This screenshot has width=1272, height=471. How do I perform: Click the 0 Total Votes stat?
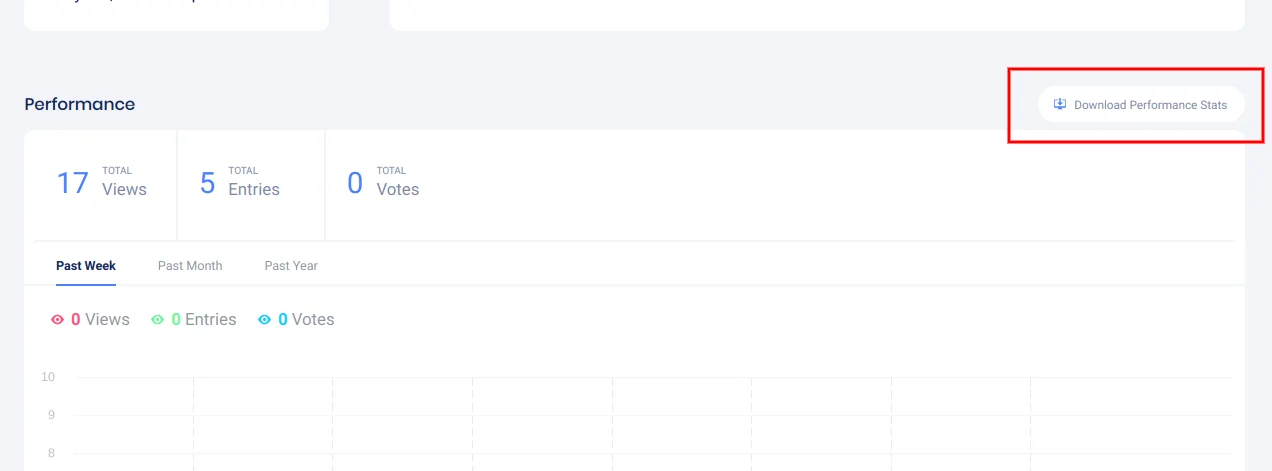pos(383,184)
